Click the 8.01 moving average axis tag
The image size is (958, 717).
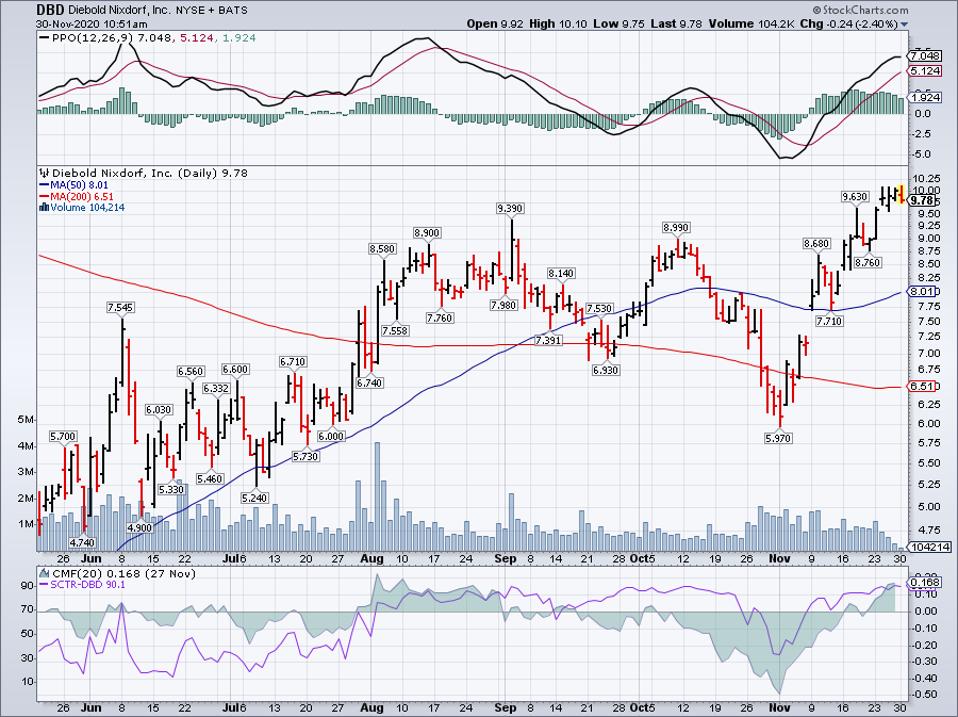pos(922,291)
